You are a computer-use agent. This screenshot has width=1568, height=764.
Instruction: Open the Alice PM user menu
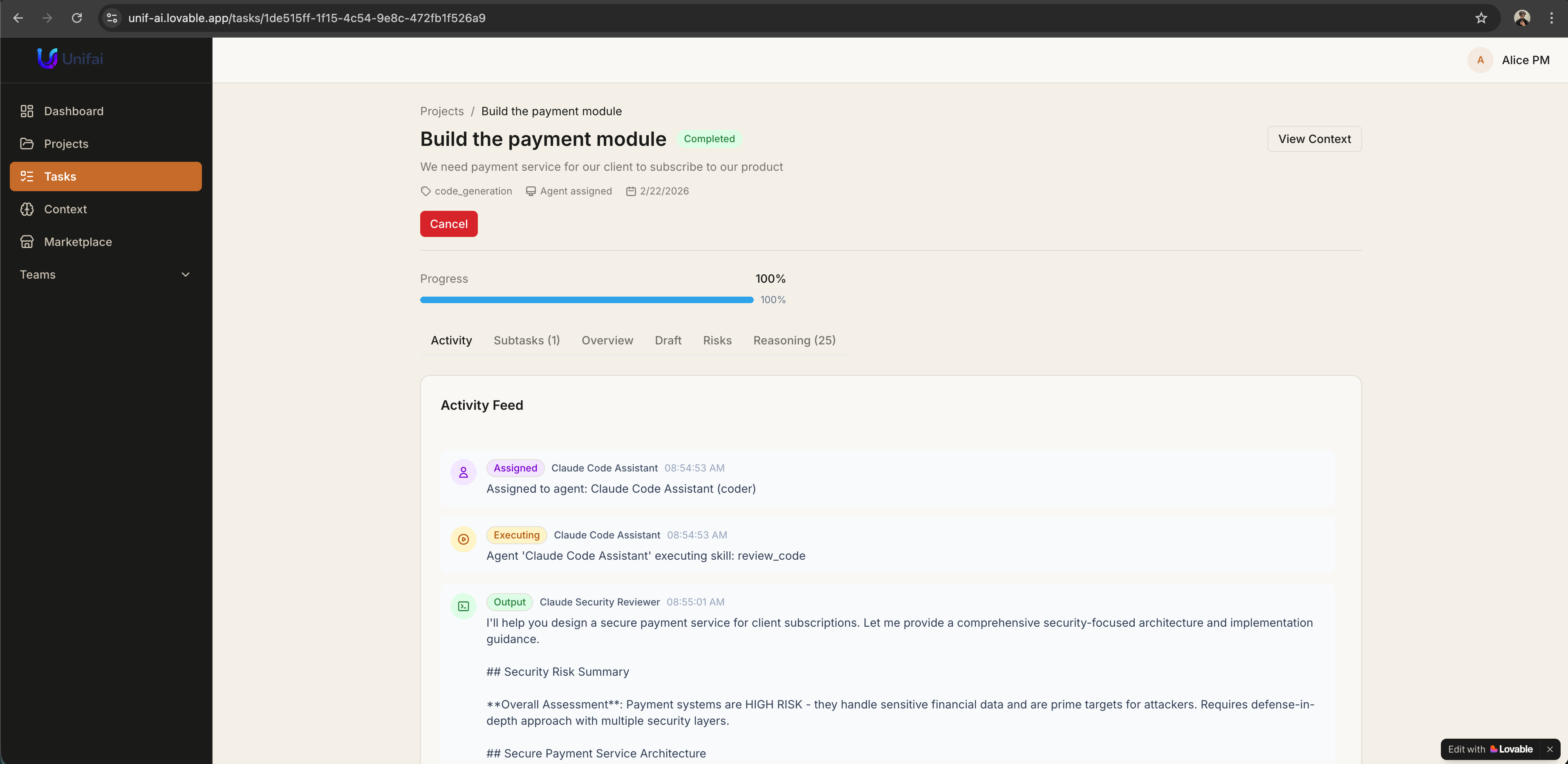pyautogui.click(x=1509, y=60)
